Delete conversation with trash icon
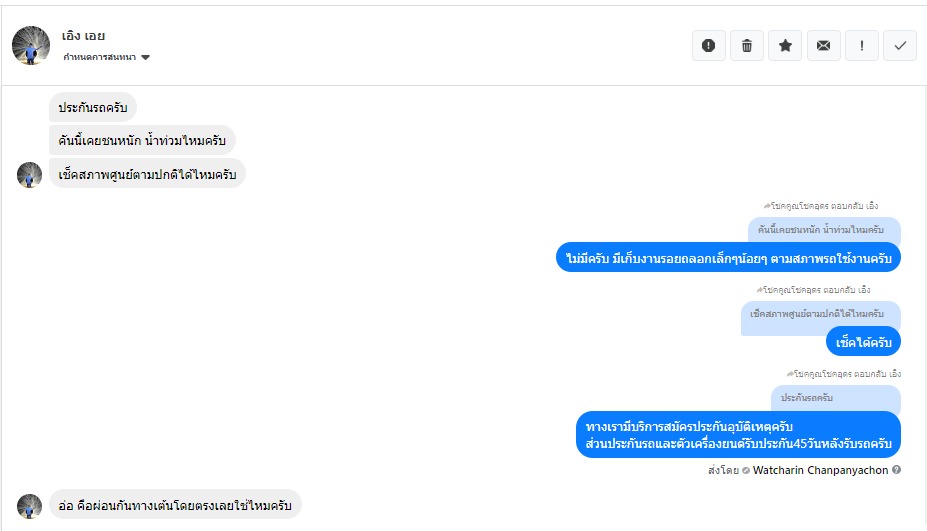This screenshot has height=531, width=927. [747, 45]
